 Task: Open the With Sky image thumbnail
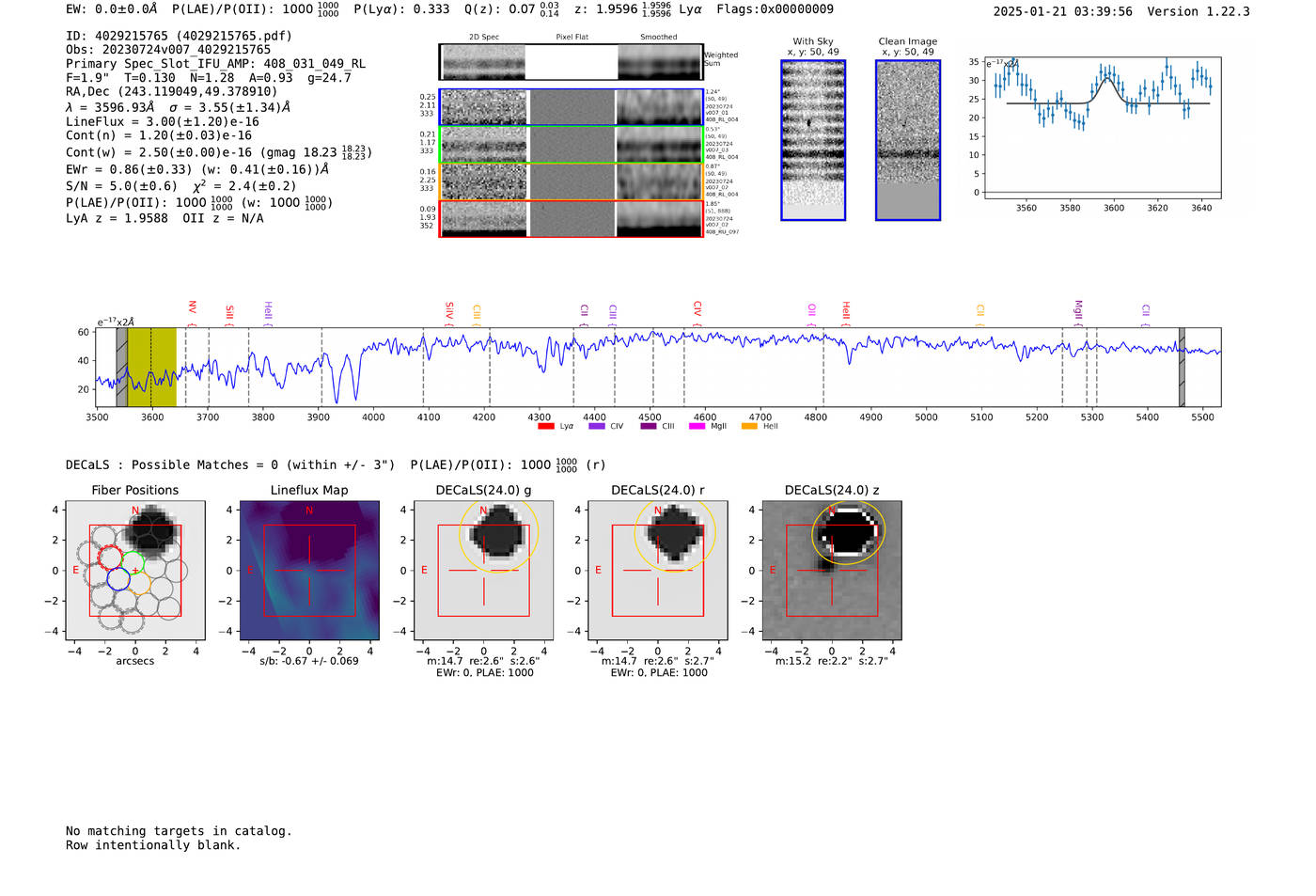813,140
